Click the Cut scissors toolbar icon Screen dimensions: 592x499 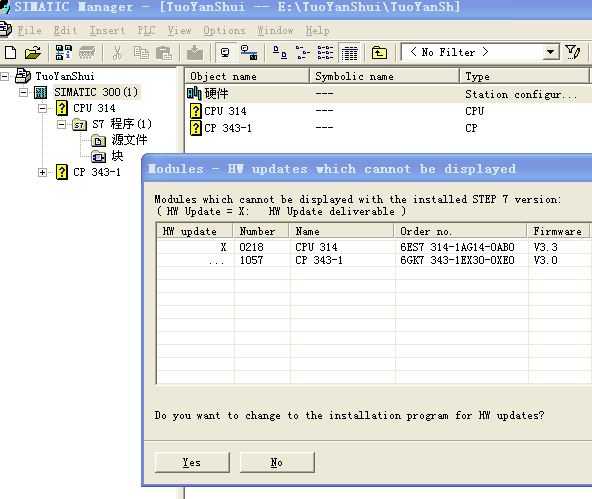[117, 52]
